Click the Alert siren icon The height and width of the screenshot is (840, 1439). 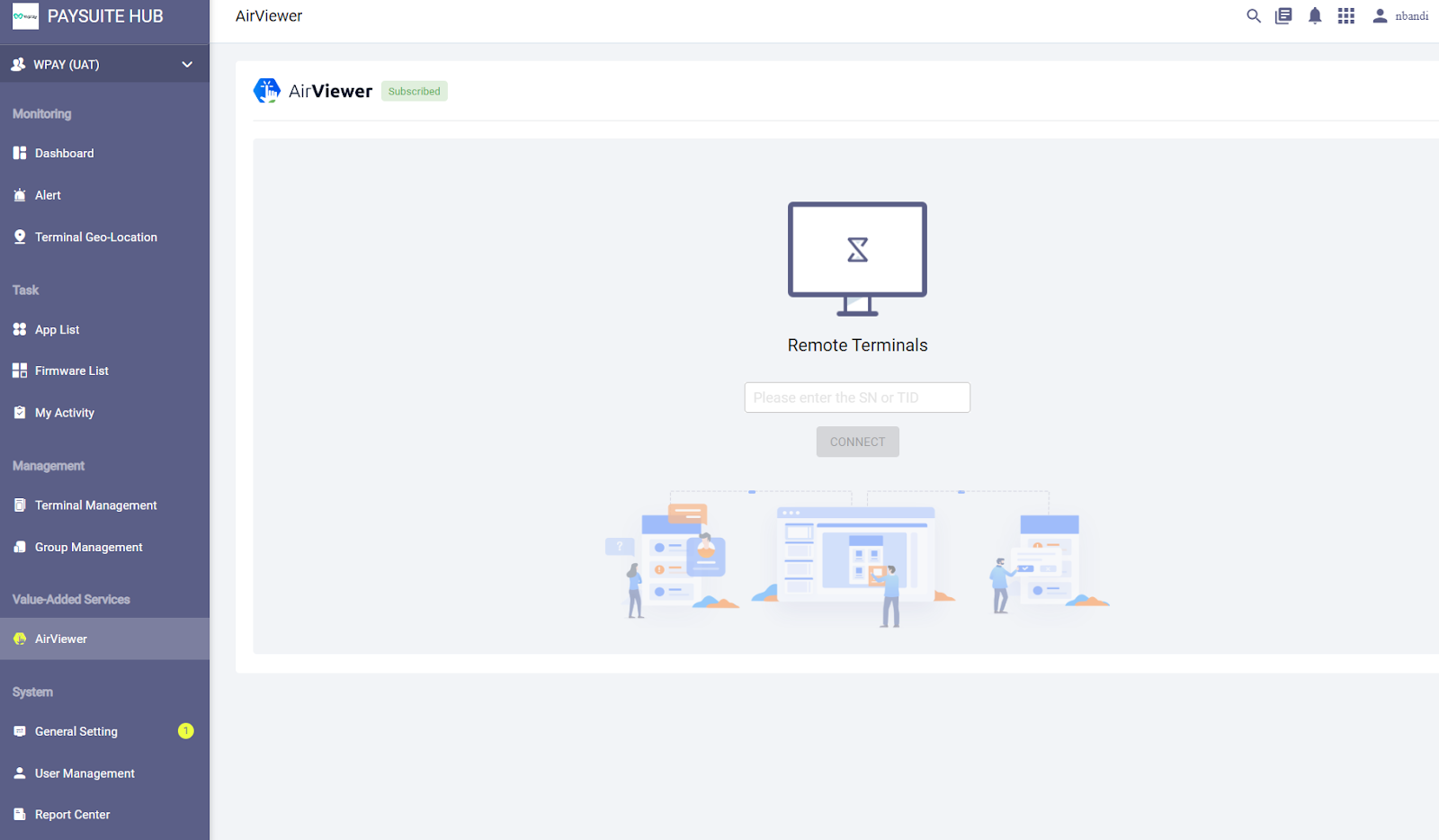(20, 195)
